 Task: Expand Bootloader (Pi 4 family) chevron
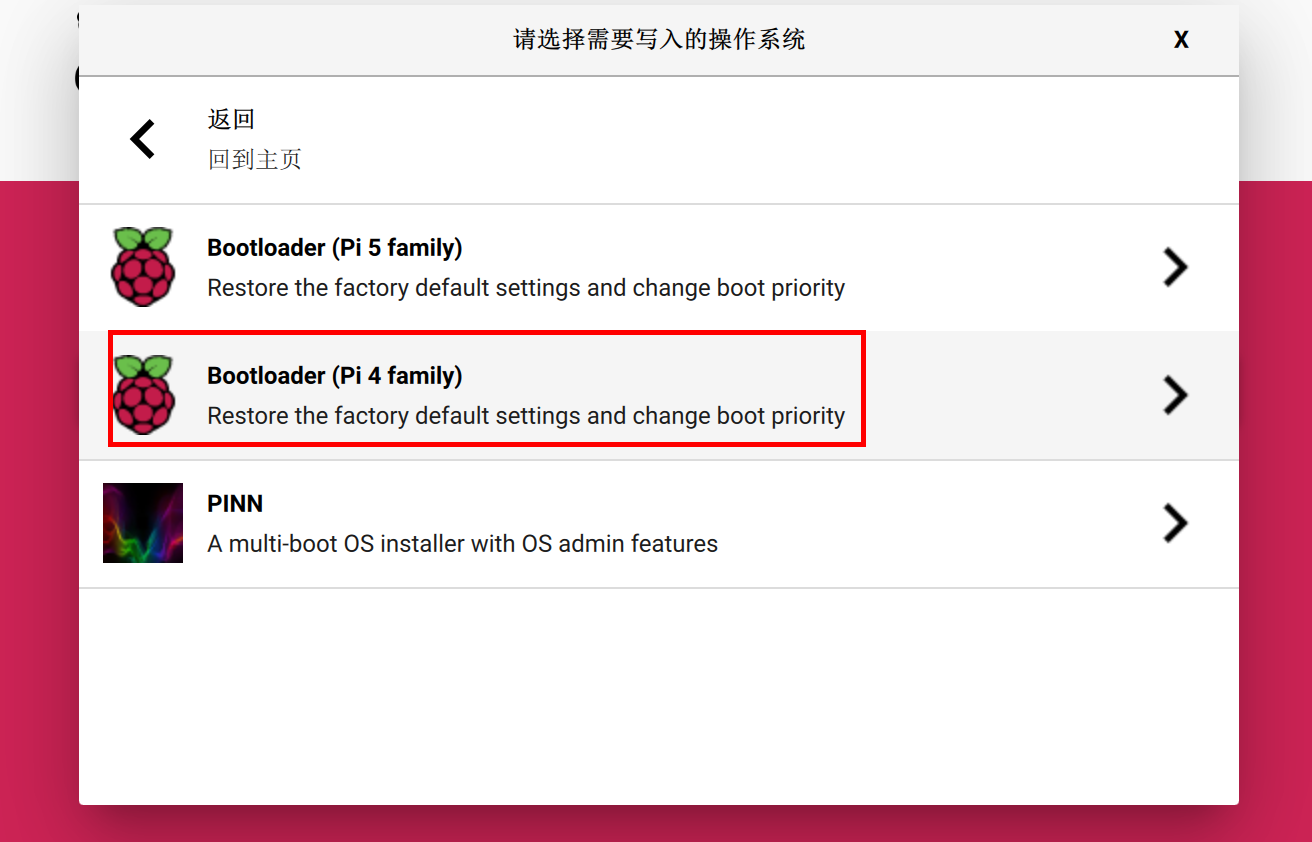tap(1175, 395)
